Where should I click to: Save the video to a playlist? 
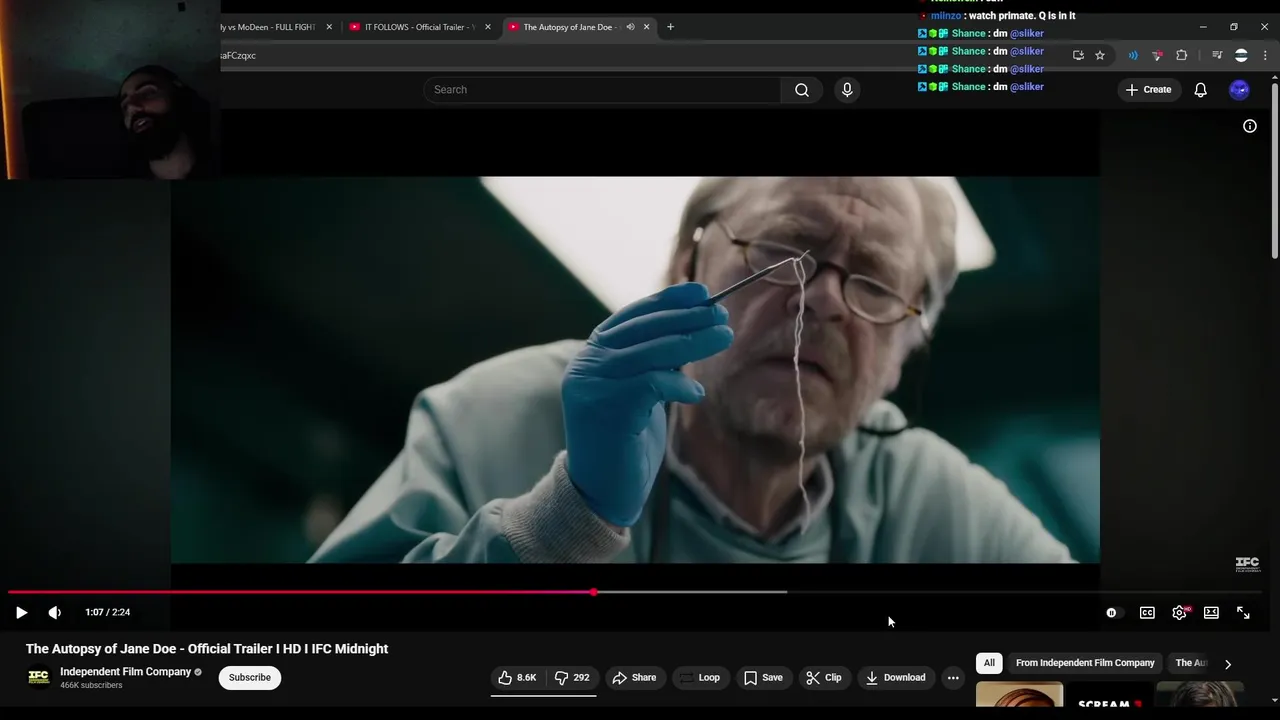763,678
